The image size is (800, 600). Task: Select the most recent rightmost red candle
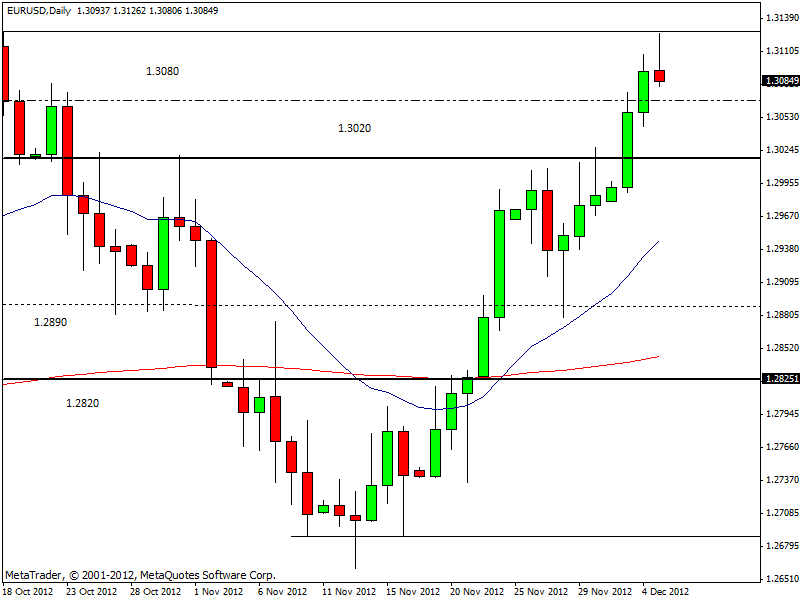tap(660, 76)
